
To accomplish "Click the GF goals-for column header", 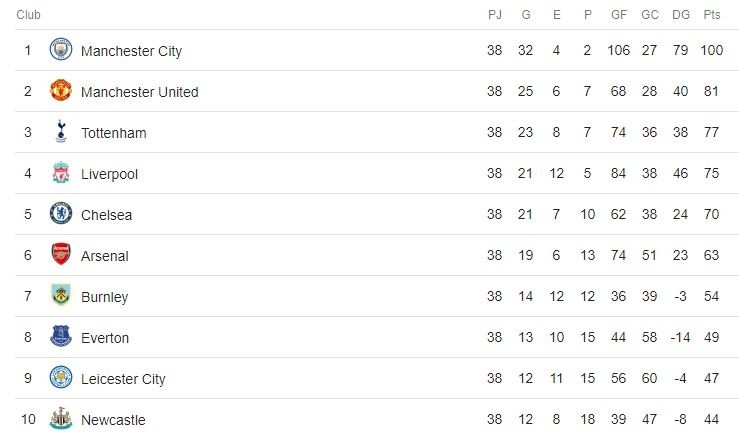I will 618,15.
